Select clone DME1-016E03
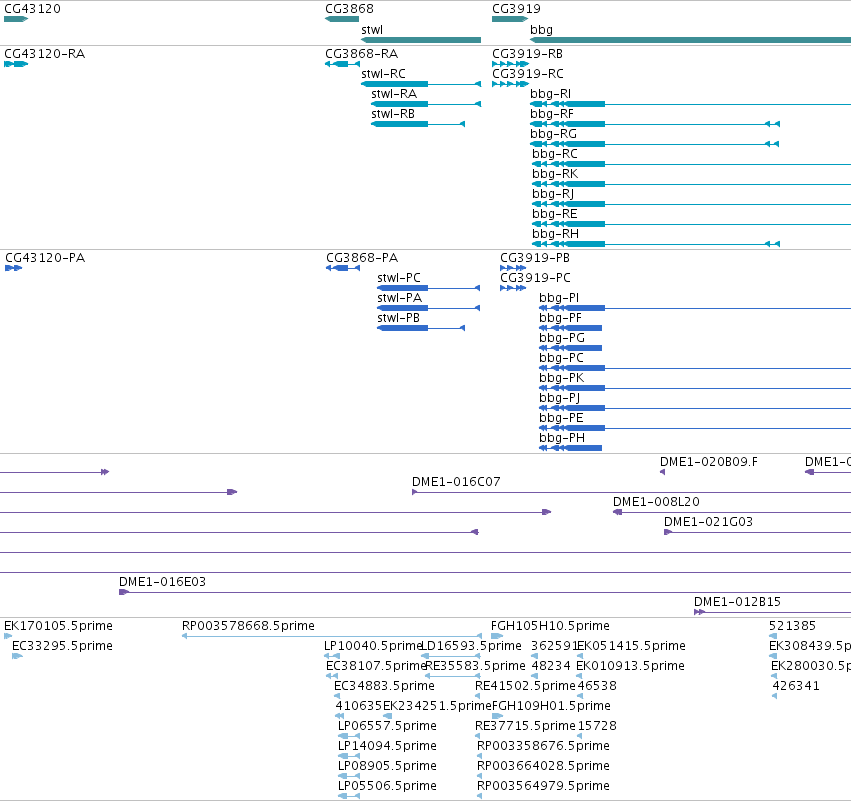Image resolution: width=851 pixels, height=801 pixels. pos(485,592)
